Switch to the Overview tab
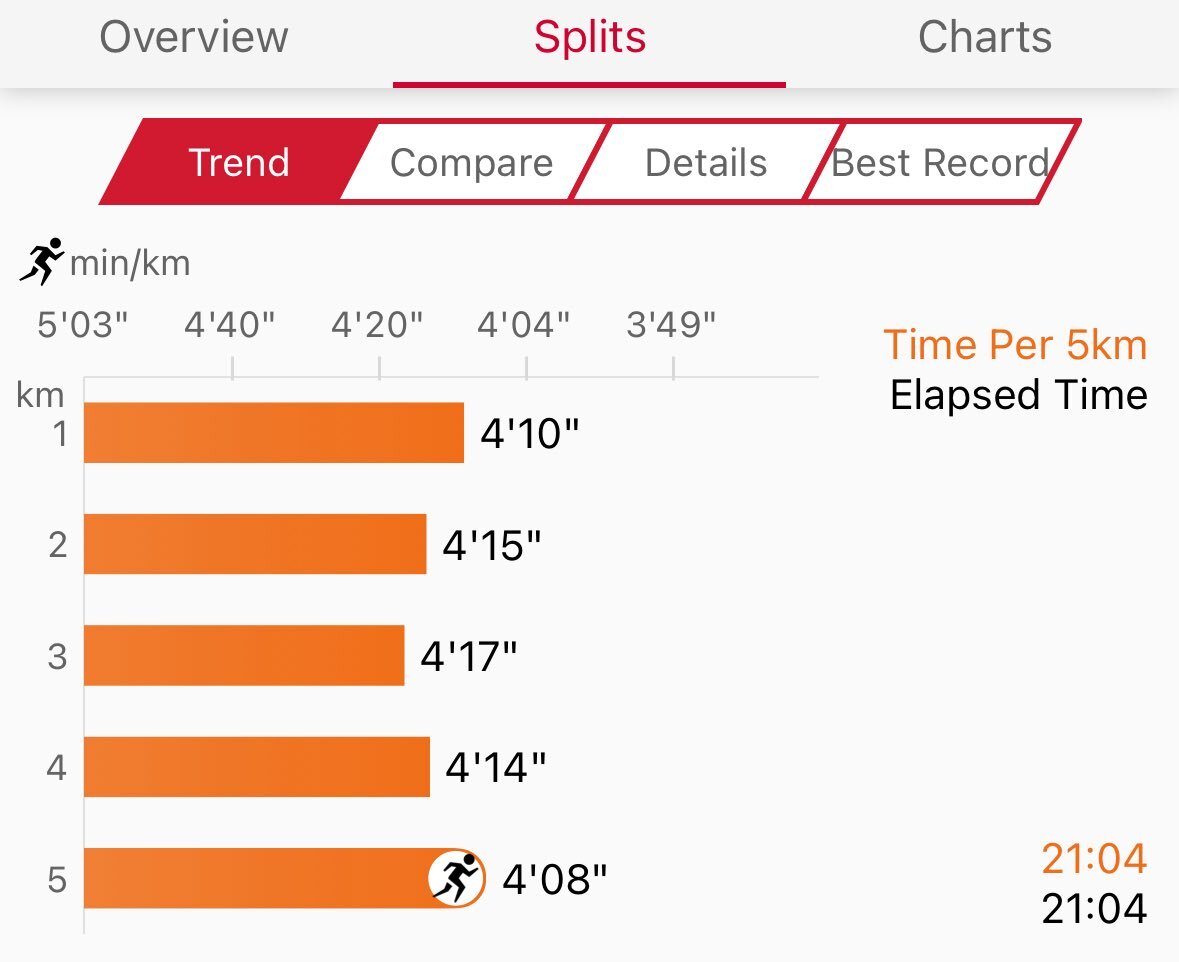This screenshot has height=962, width=1179. [x=194, y=36]
